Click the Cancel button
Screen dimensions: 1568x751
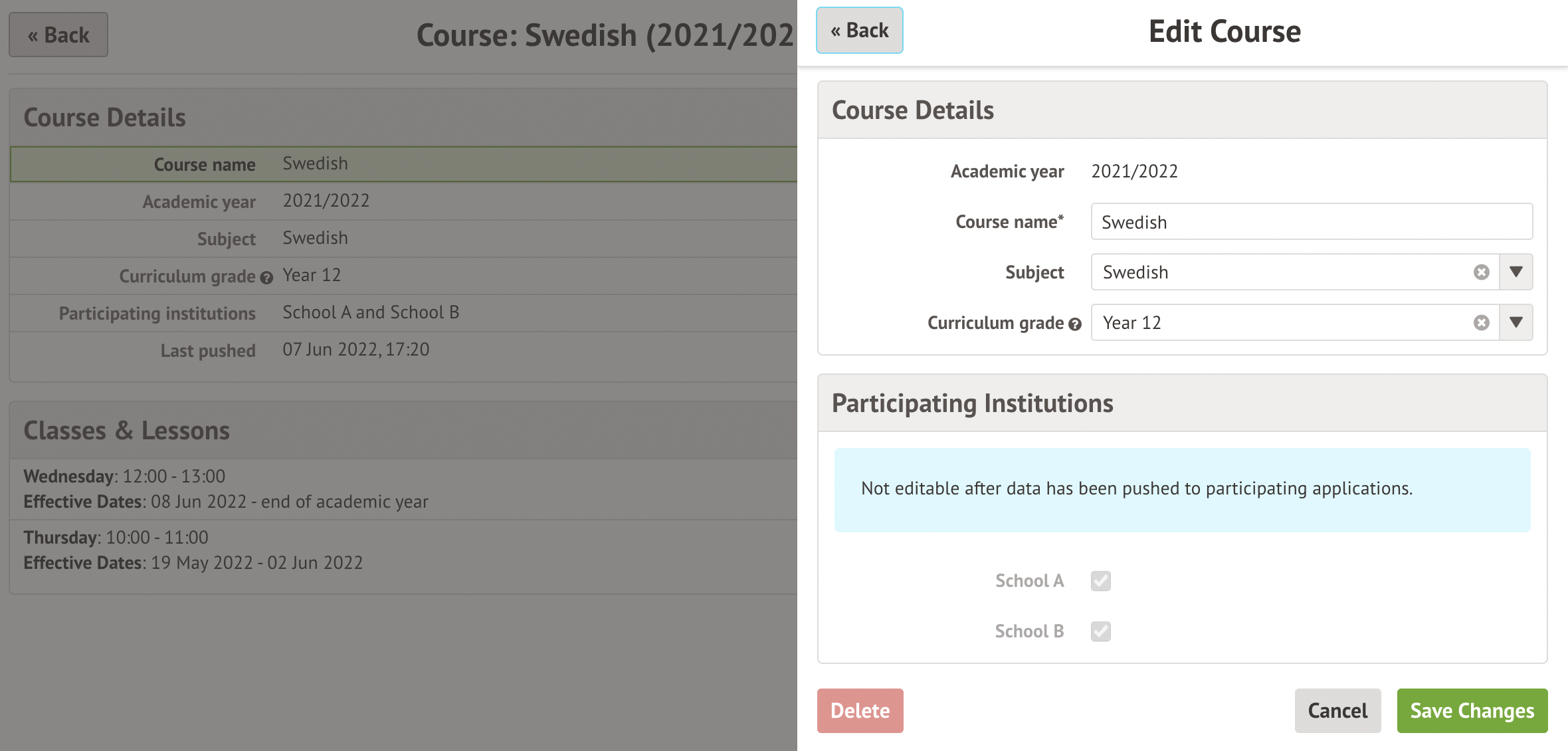tap(1337, 710)
